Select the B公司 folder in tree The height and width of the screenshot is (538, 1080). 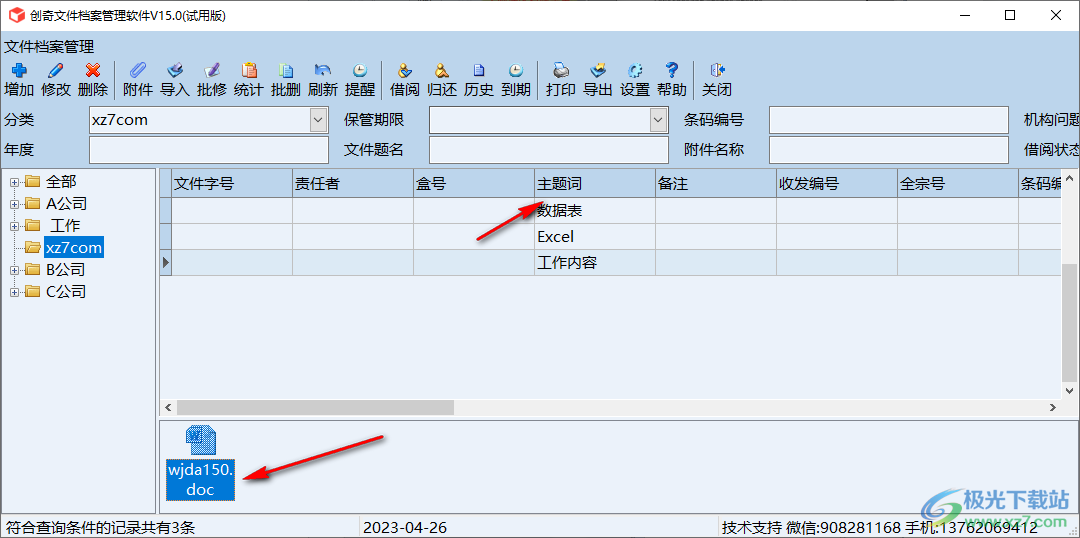point(65,270)
